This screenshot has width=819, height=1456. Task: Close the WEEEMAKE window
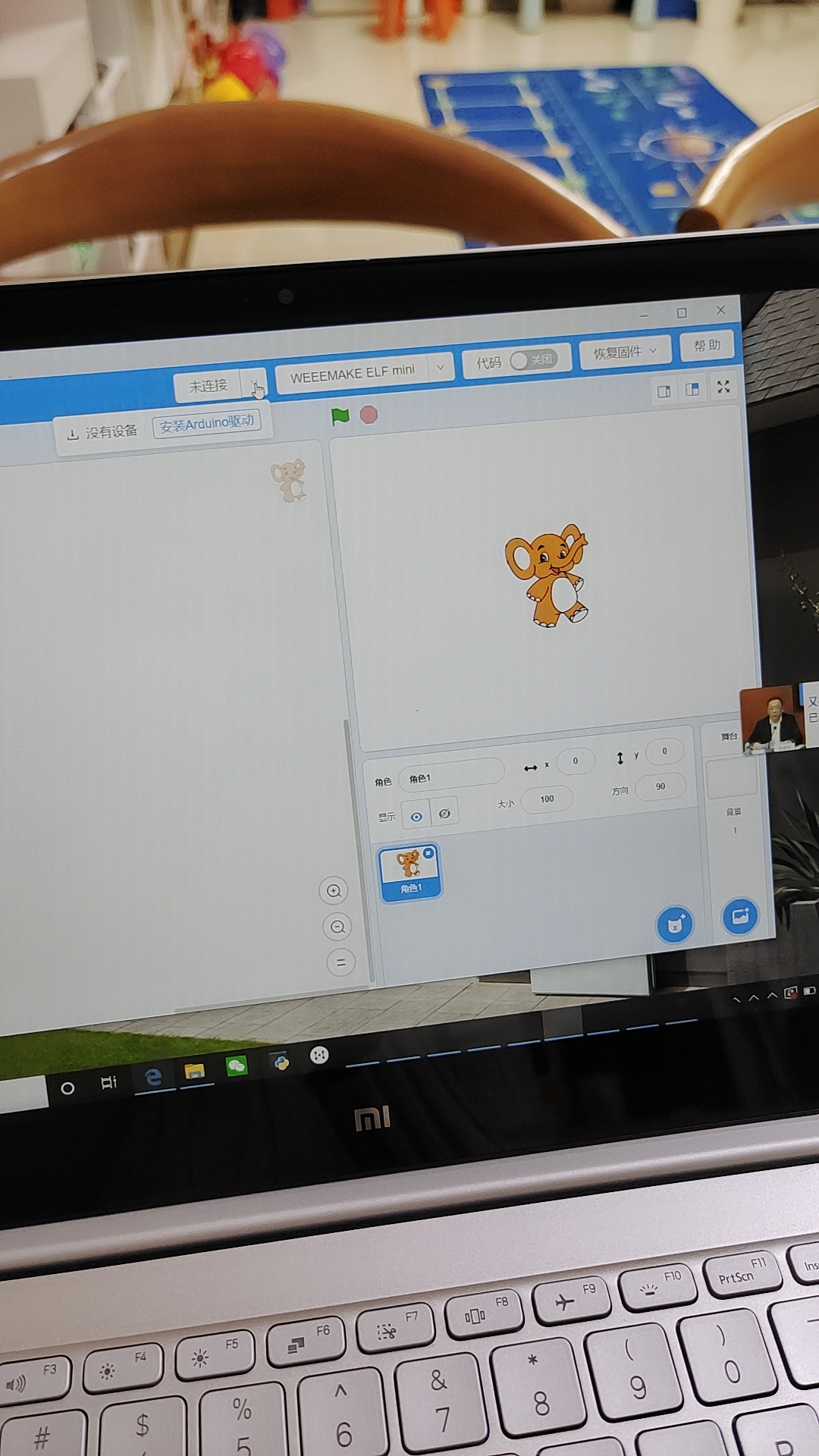pos(720,309)
